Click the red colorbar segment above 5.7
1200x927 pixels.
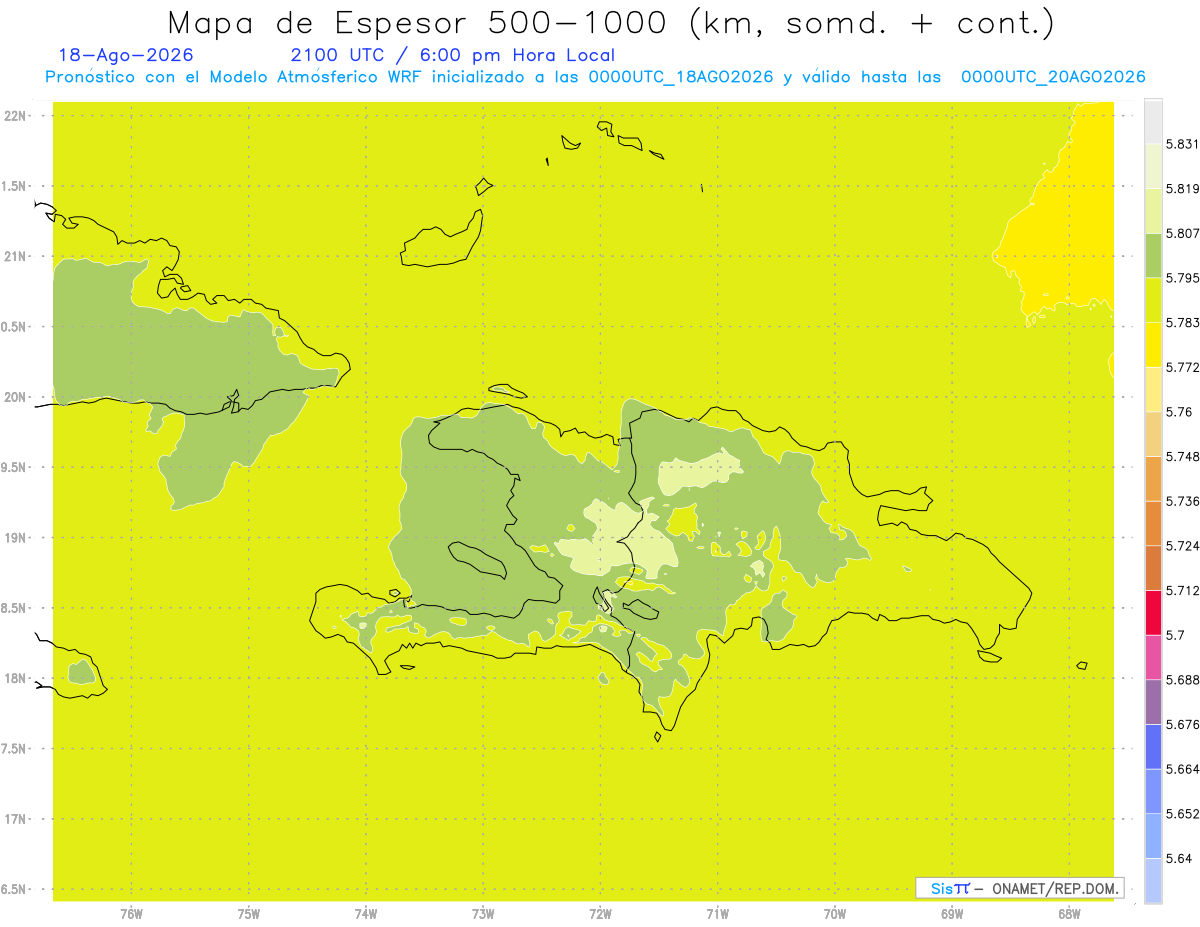(x=1153, y=612)
